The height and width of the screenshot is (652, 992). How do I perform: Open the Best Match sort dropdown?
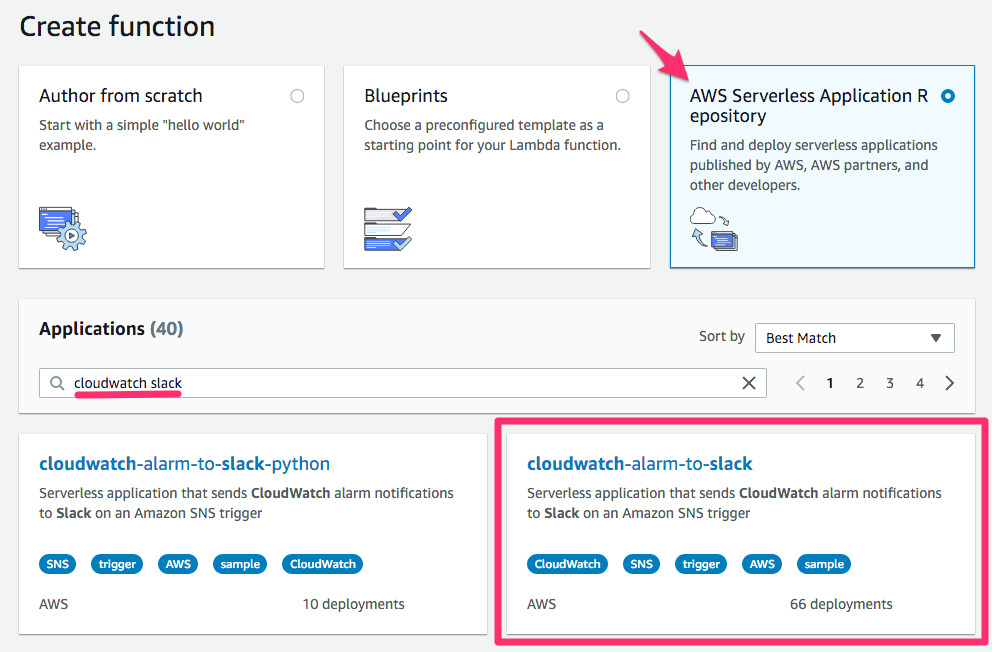(x=854, y=337)
